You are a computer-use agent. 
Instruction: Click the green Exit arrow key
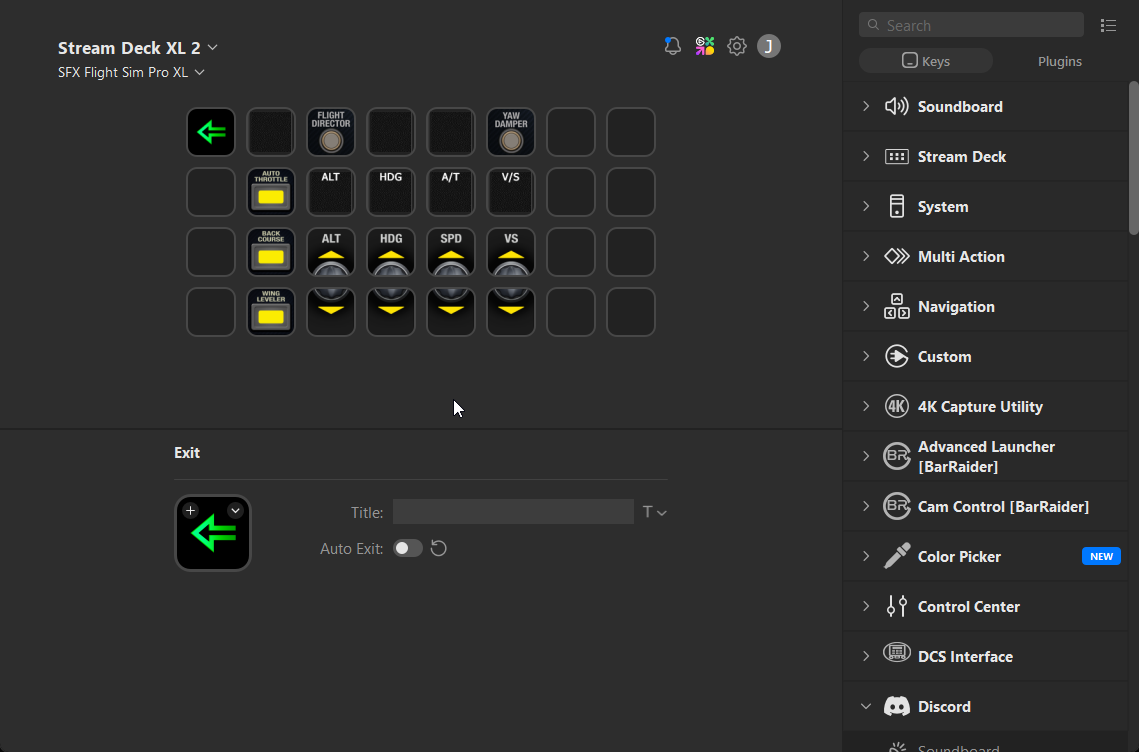click(x=211, y=132)
